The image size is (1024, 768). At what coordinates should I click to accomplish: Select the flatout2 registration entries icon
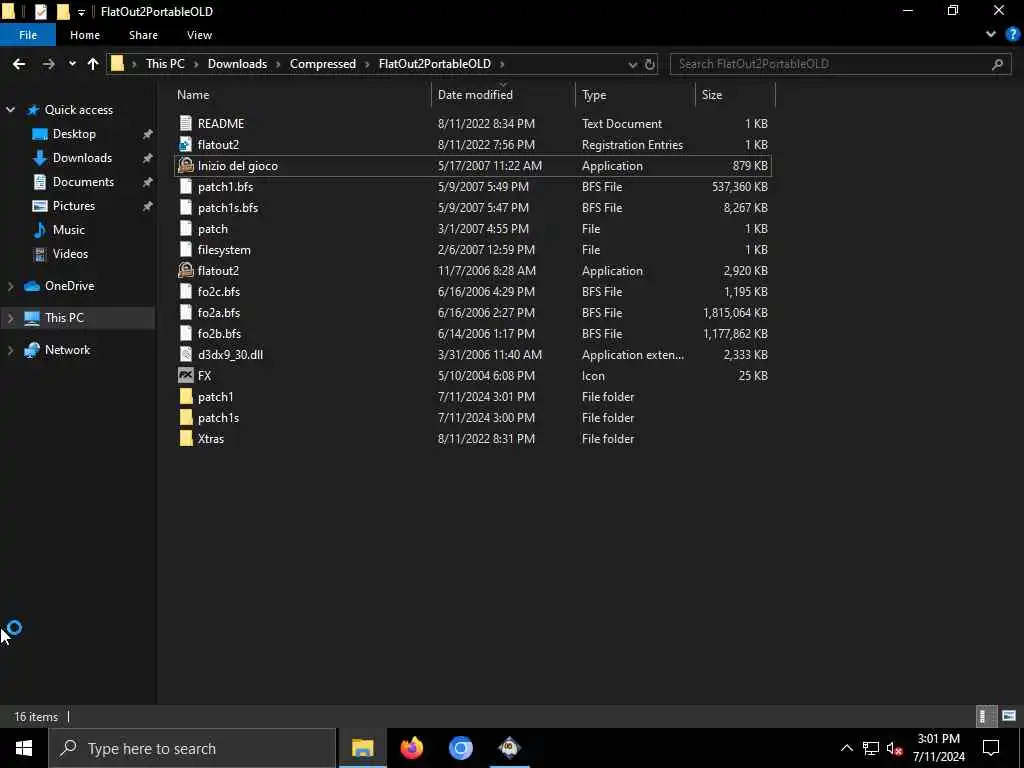tap(185, 144)
